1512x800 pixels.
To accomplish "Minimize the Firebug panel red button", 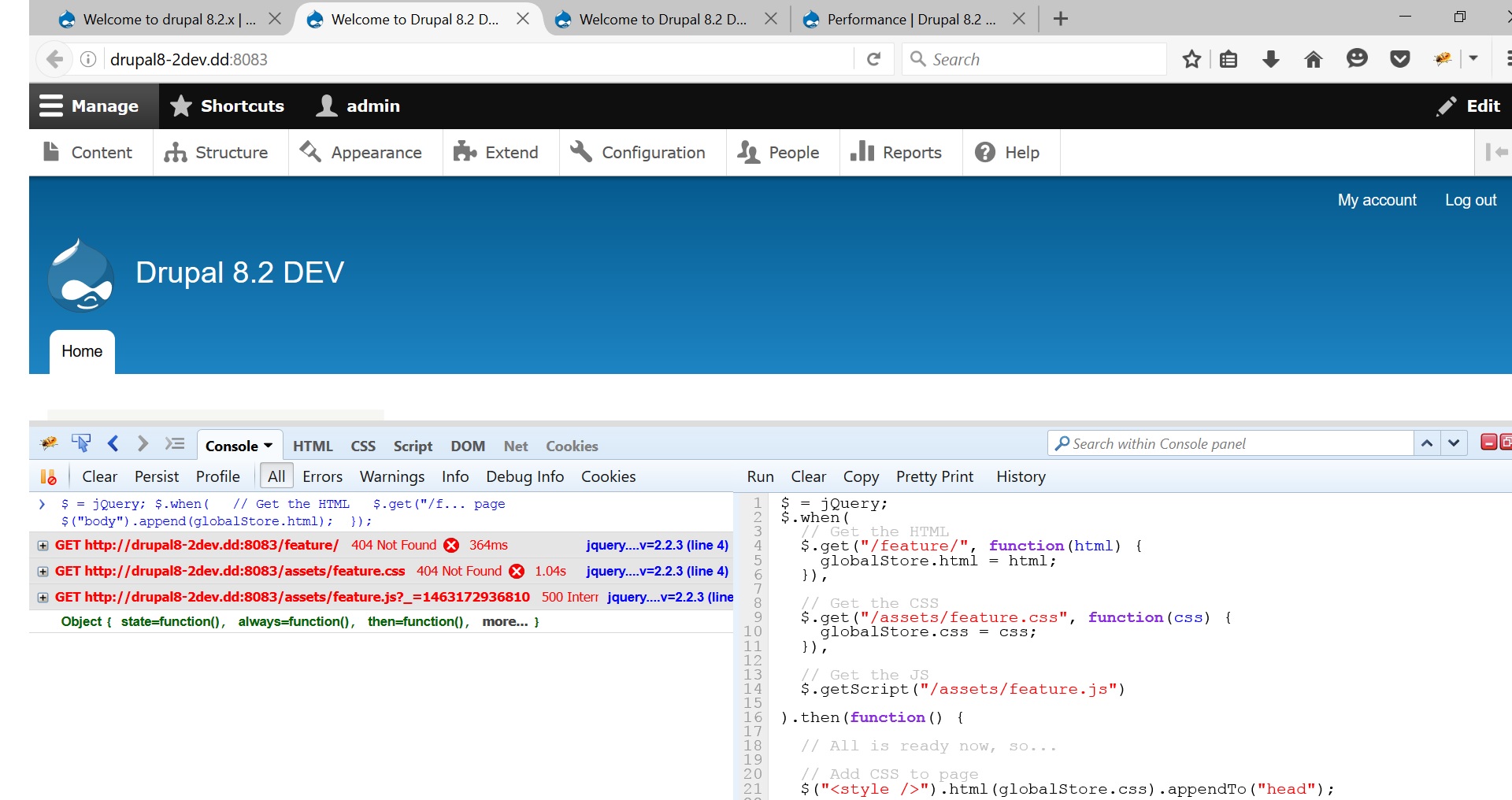I will point(1488,443).
